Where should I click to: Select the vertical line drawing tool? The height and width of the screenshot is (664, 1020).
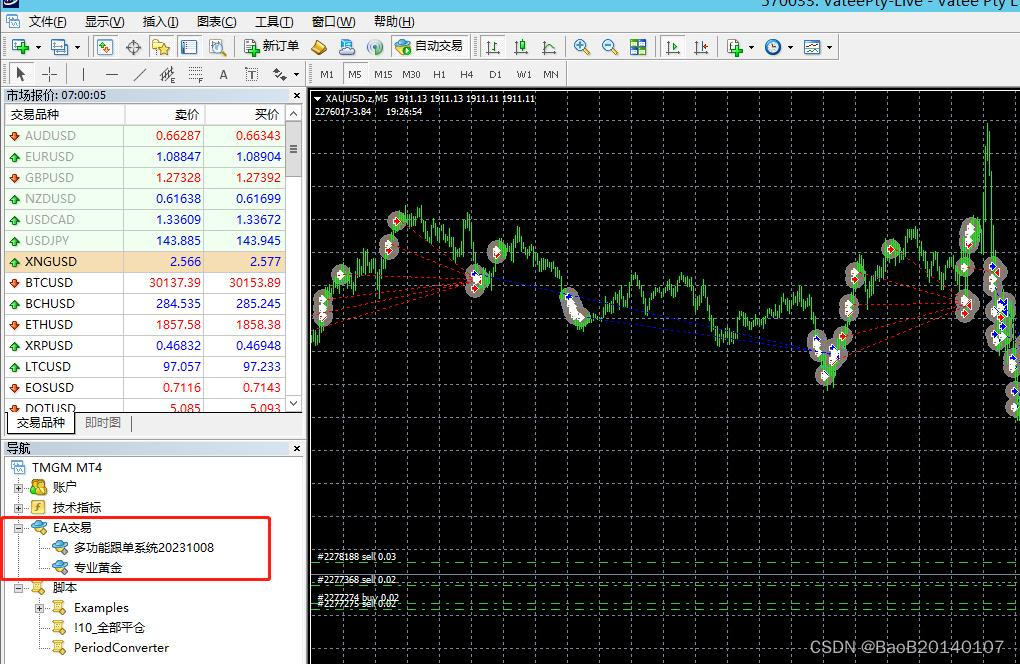coord(83,74)
